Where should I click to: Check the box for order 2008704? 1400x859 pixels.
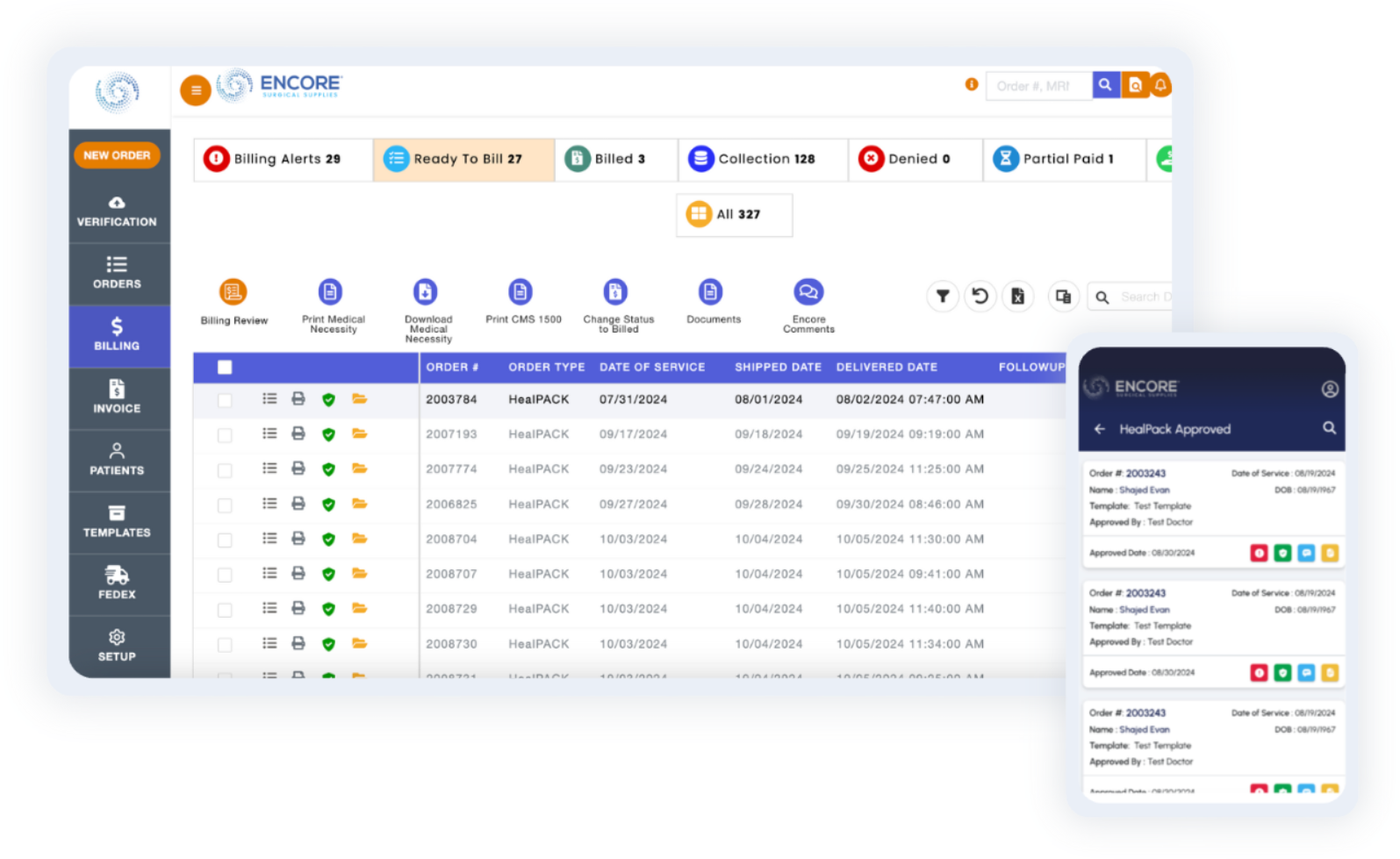[x=225, y=540]
